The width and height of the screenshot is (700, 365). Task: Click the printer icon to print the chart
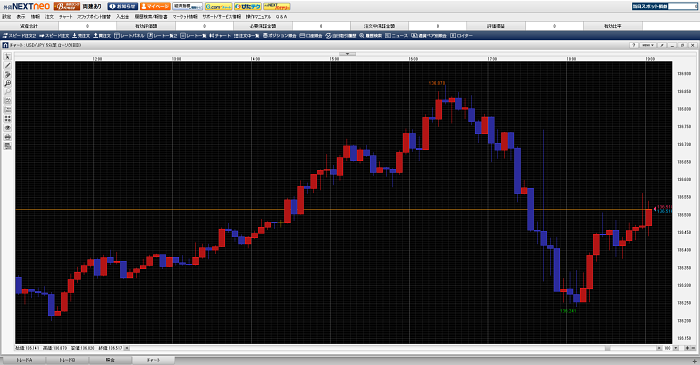(x=8, y=137)
